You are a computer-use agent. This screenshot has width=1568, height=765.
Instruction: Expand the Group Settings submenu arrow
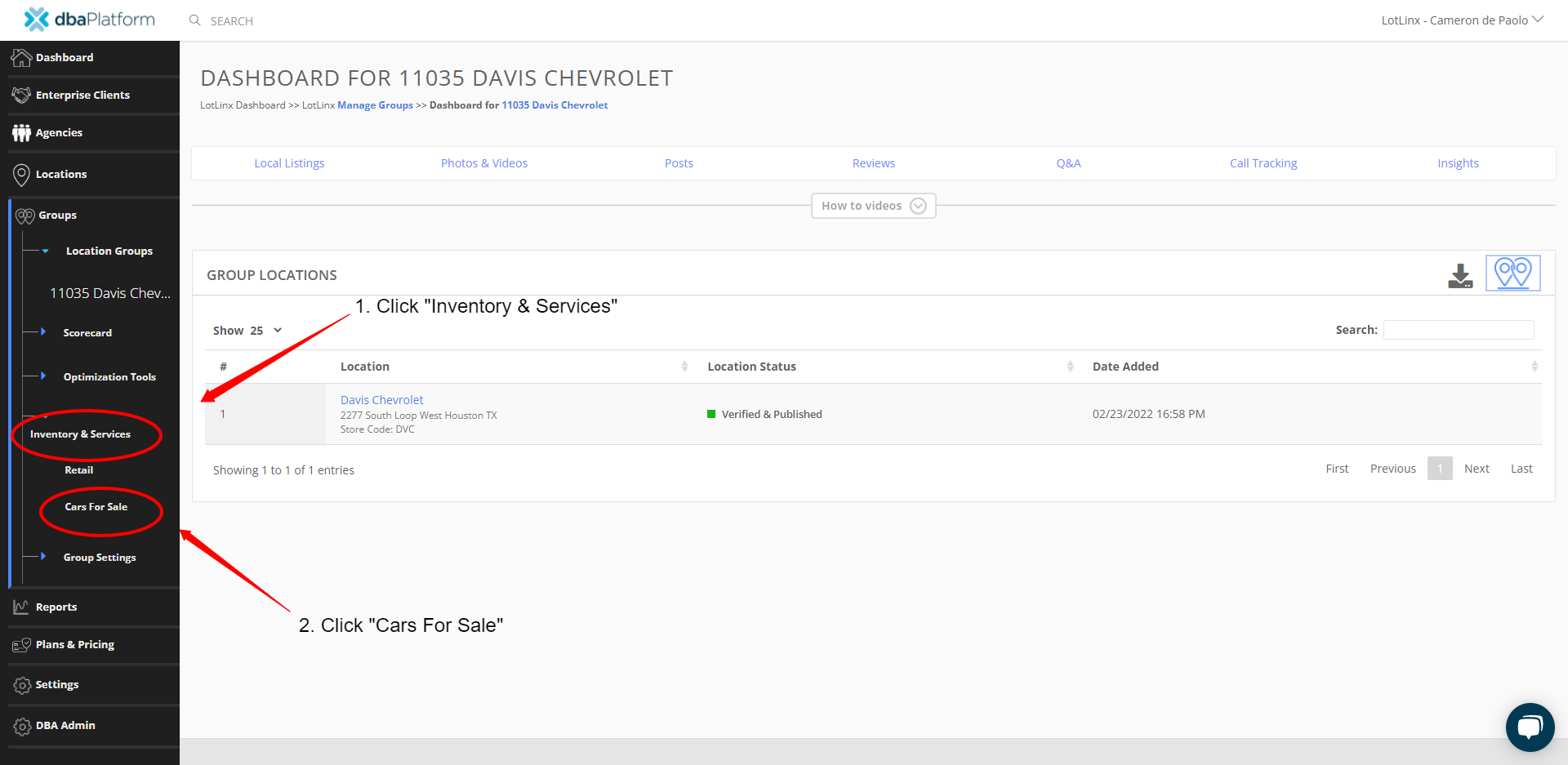point(43,556)
